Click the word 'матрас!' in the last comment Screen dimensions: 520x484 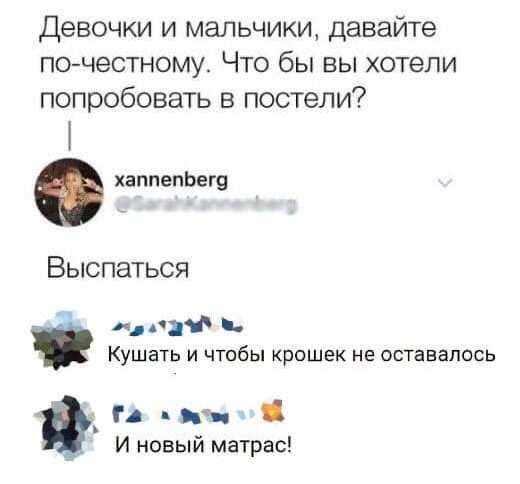252,446
